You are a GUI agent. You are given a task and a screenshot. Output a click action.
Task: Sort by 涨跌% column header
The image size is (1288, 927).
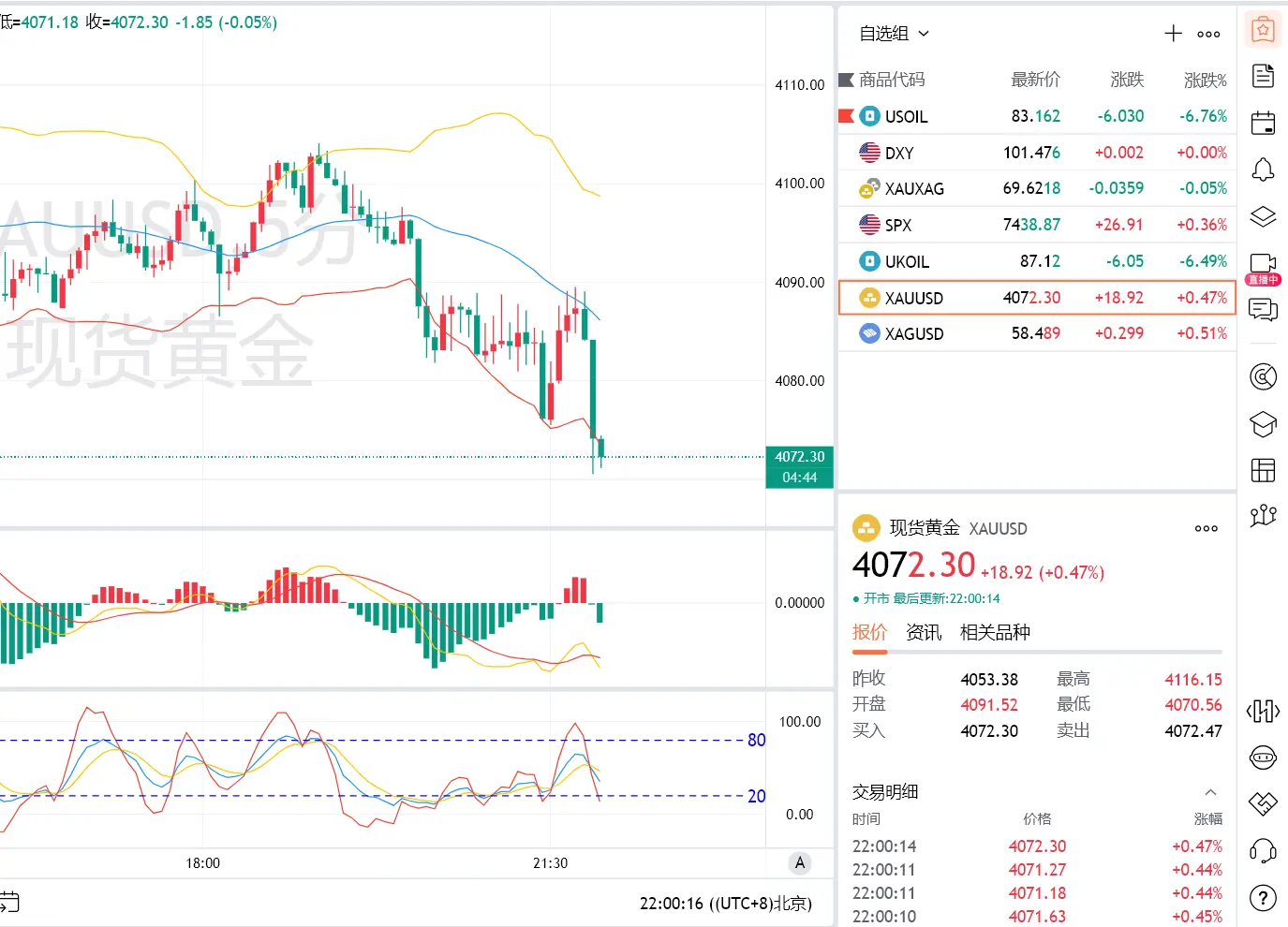point(1205,81)
